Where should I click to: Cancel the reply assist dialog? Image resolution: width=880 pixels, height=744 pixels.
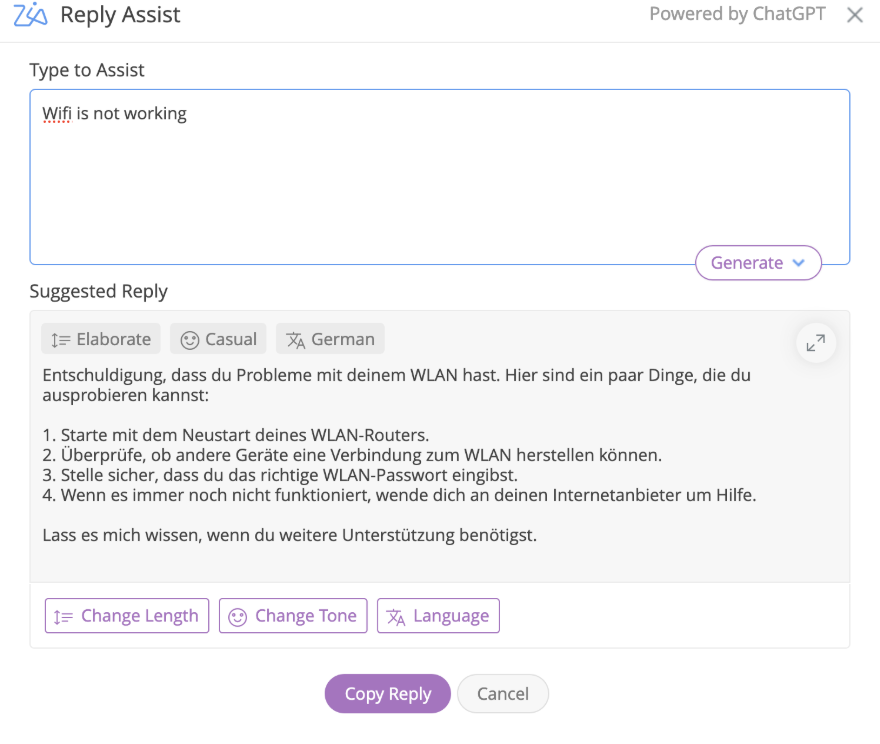[x=502, y=694]
